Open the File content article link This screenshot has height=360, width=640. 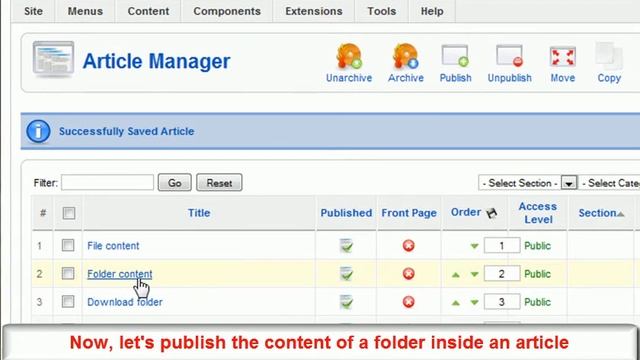point(113,246)
